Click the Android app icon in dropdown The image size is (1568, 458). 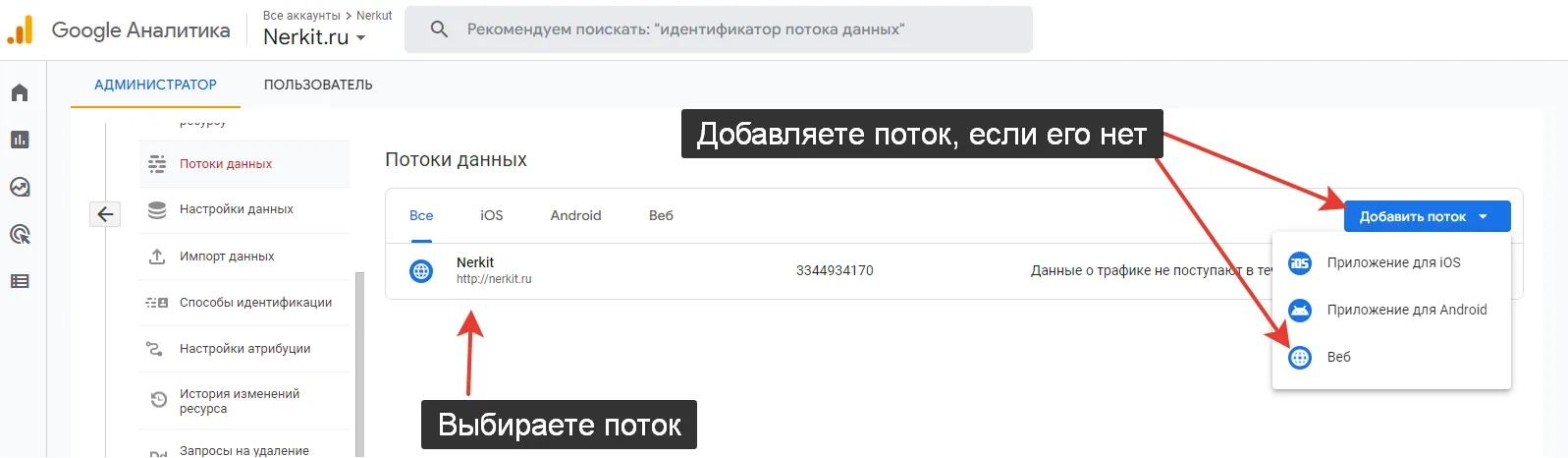pyautogui.click(x=1300, y=311)
